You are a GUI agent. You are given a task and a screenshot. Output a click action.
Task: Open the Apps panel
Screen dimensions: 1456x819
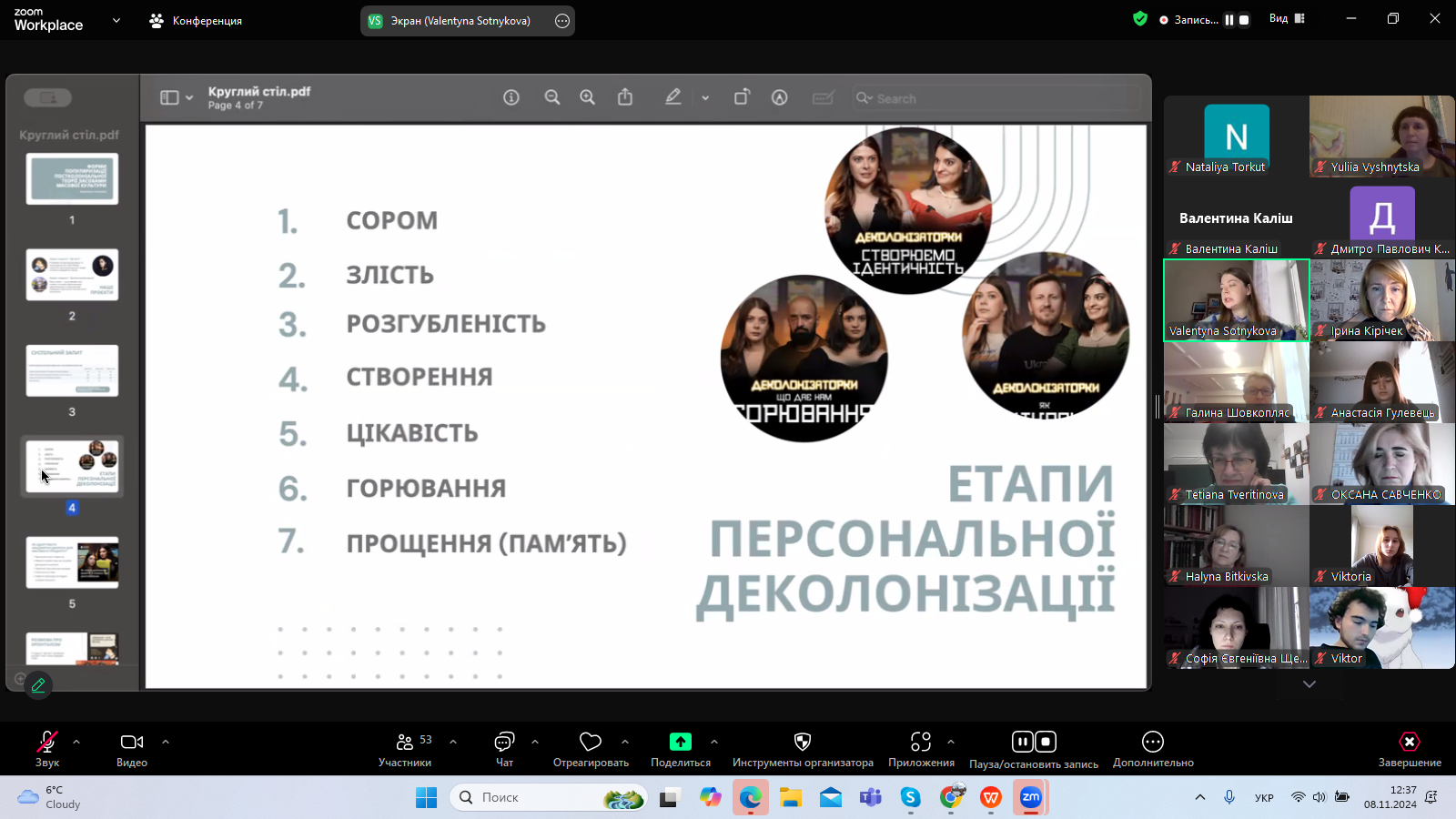pyautogui.click(x=921, y=748)
